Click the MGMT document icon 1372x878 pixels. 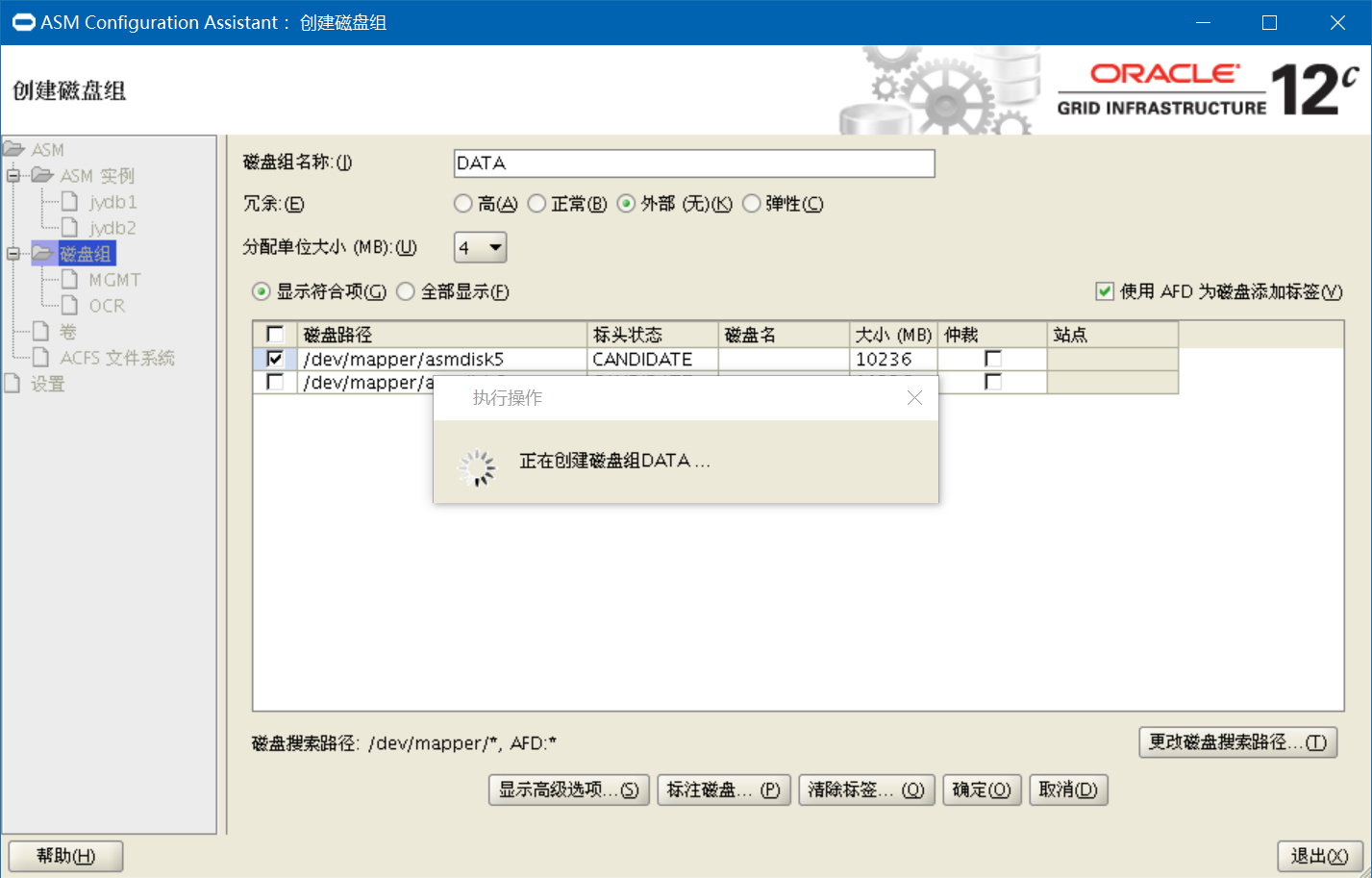69,279
